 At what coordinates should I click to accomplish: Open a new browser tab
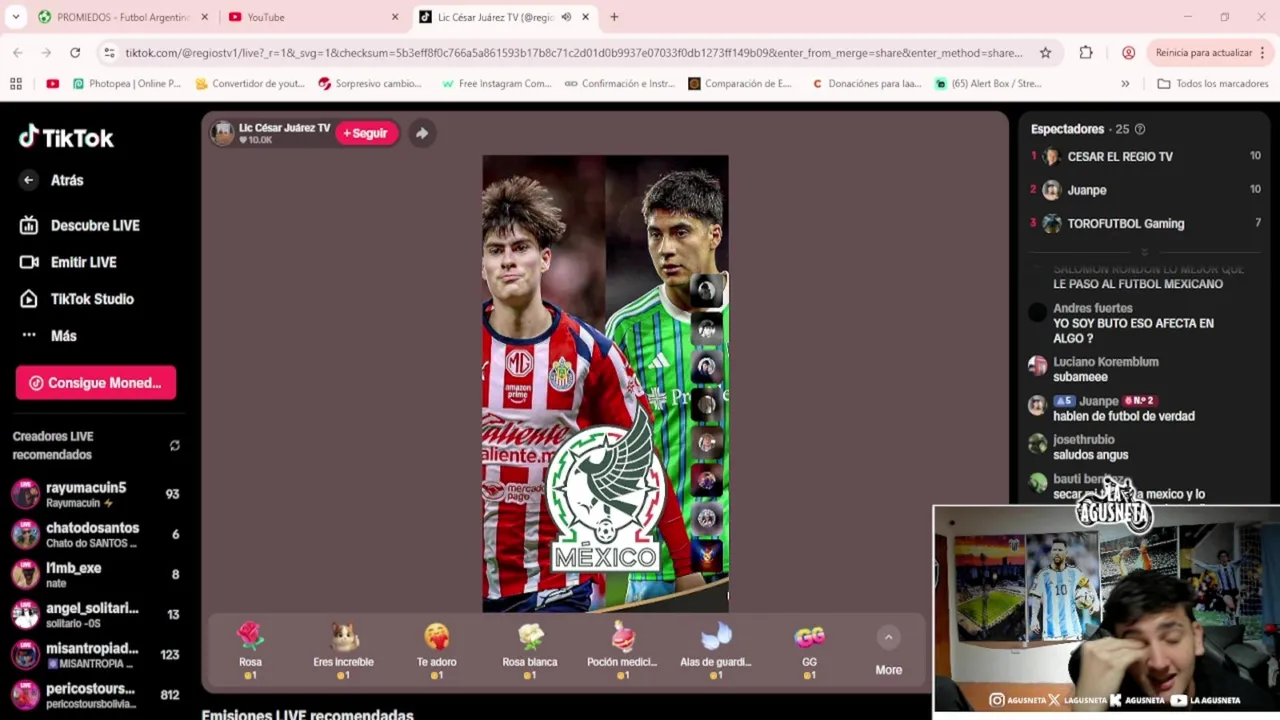point(614,17)
